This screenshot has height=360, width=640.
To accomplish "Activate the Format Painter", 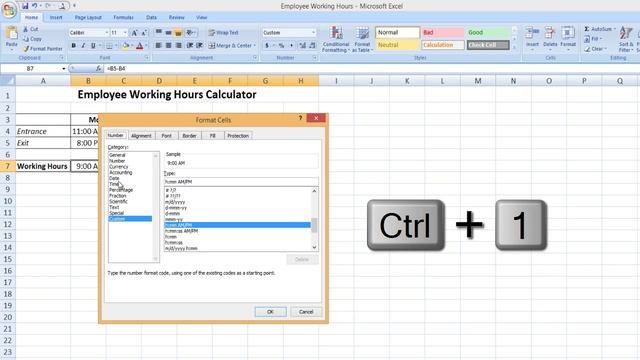I will [x=43, y=49].
